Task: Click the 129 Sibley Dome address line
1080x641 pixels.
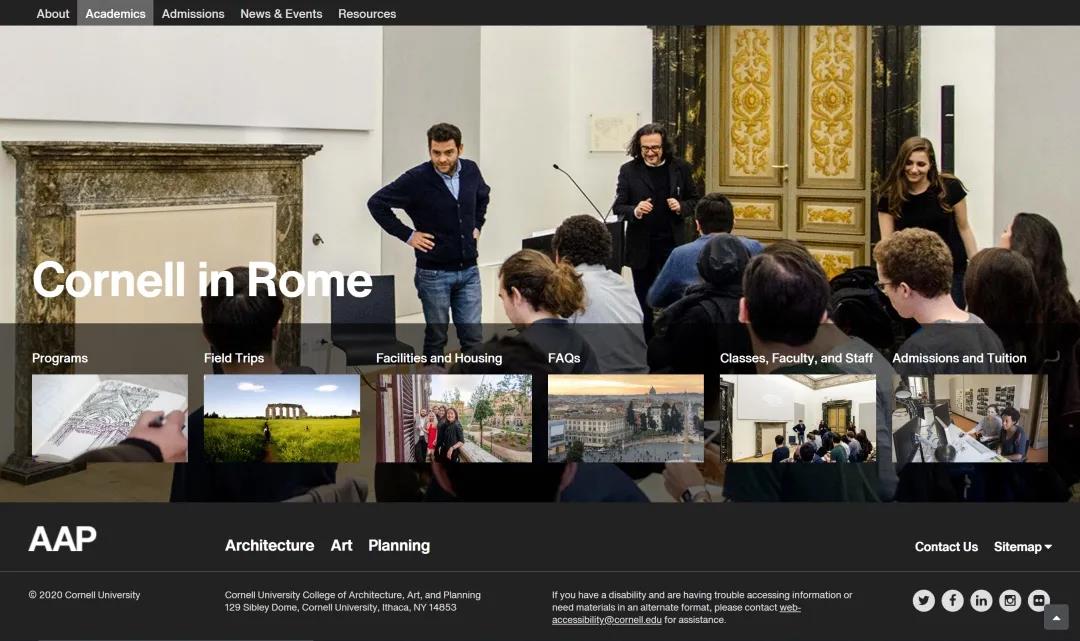Action: tap(340, 607)
